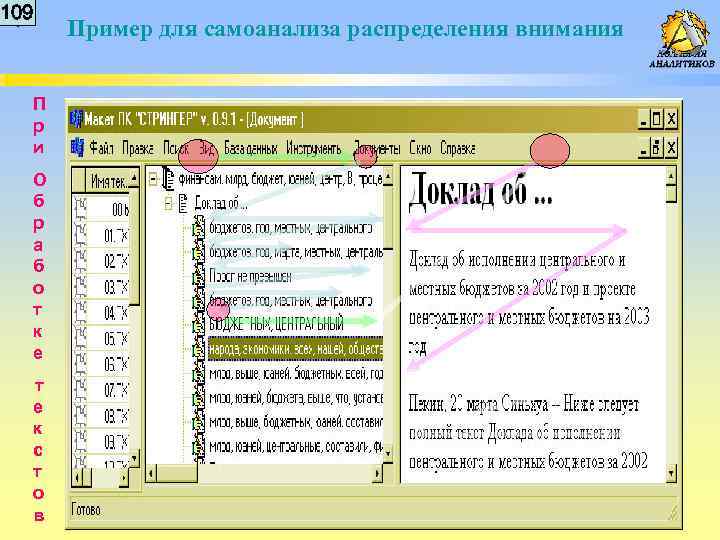Click the icon beside 'народа, экономики'

point(198,349)
